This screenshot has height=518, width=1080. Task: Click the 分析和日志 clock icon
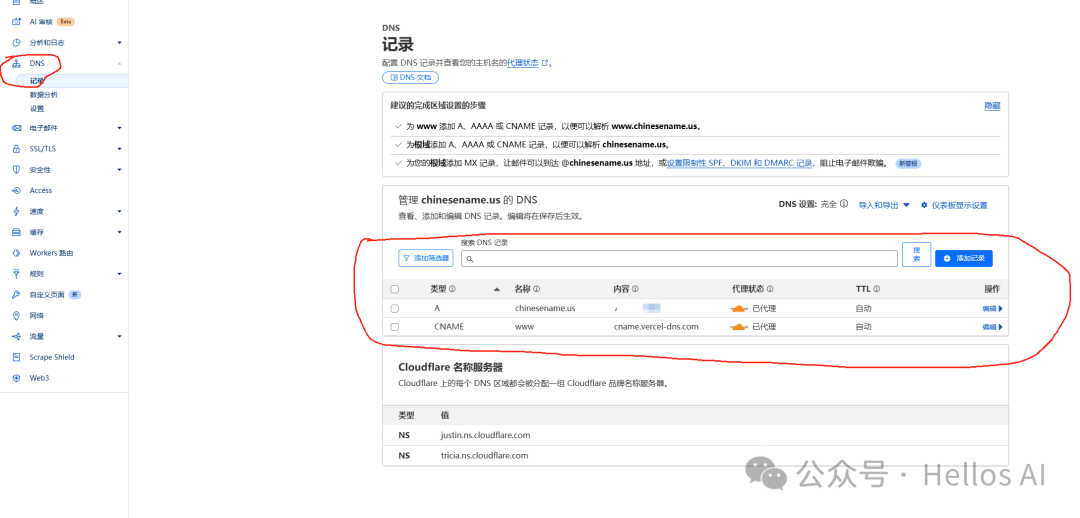tap(17, 43)
